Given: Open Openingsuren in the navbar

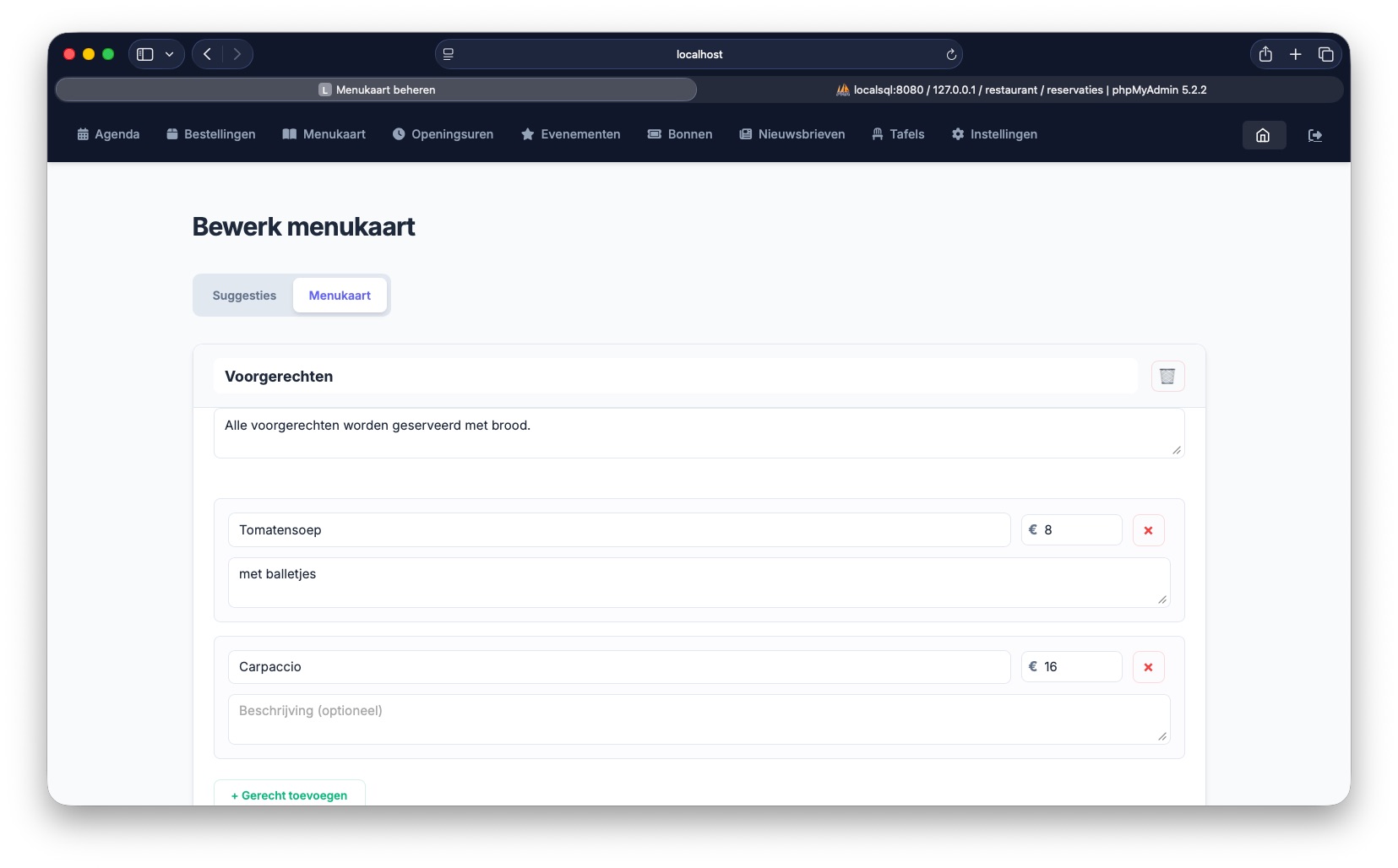Looking at the screenshot, I should tap(443, 134).
